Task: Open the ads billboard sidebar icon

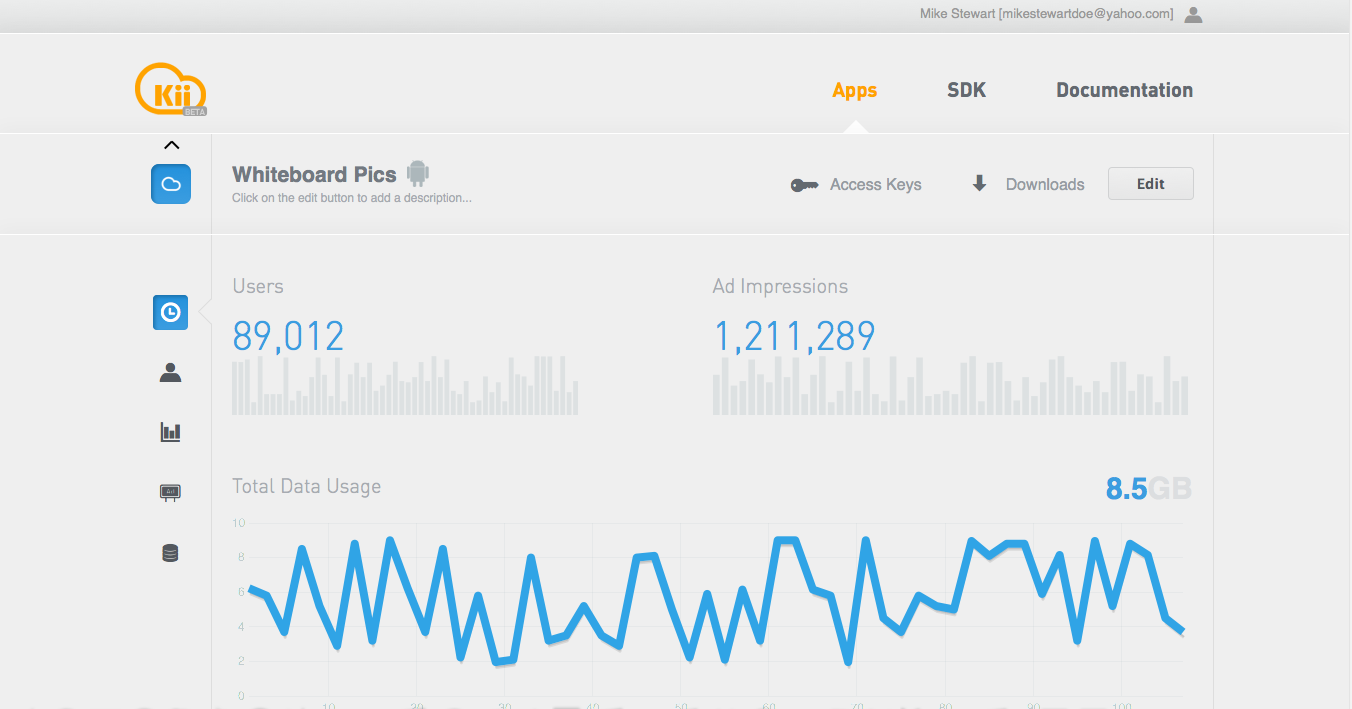Action: click(171, 492)
